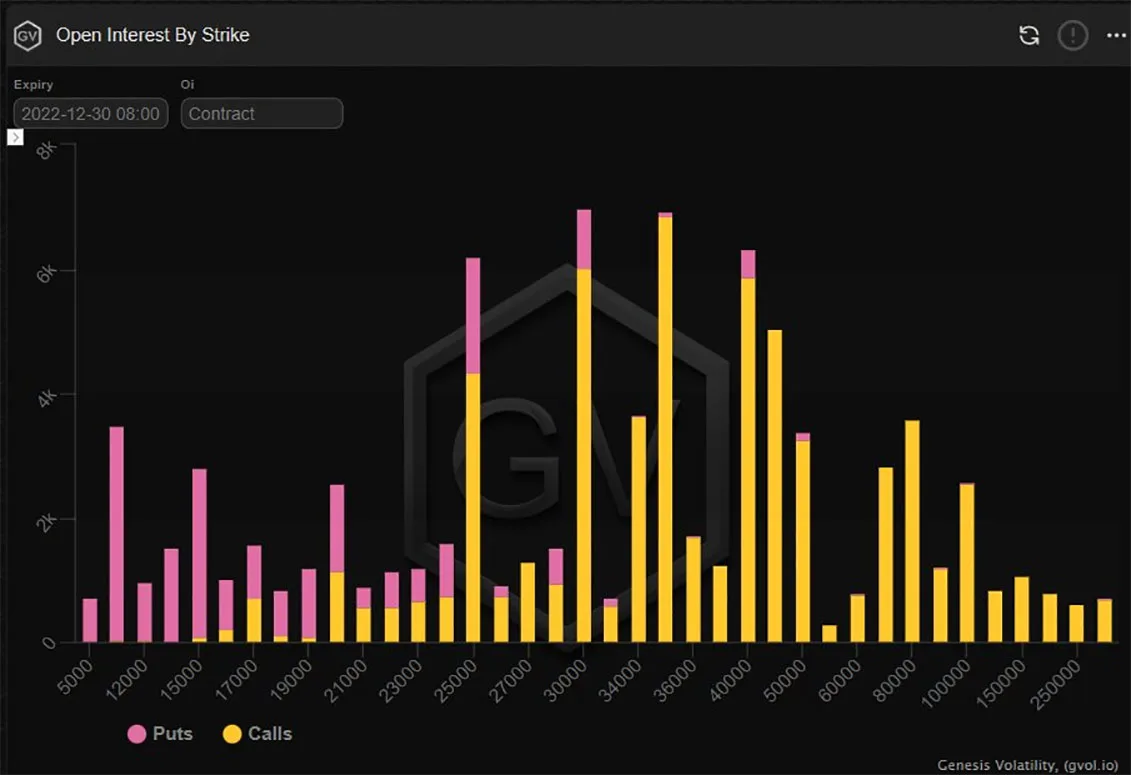Click the 27000 x-axis label
This screenshot has height=775, width=1131.
(x=510, y=680)
